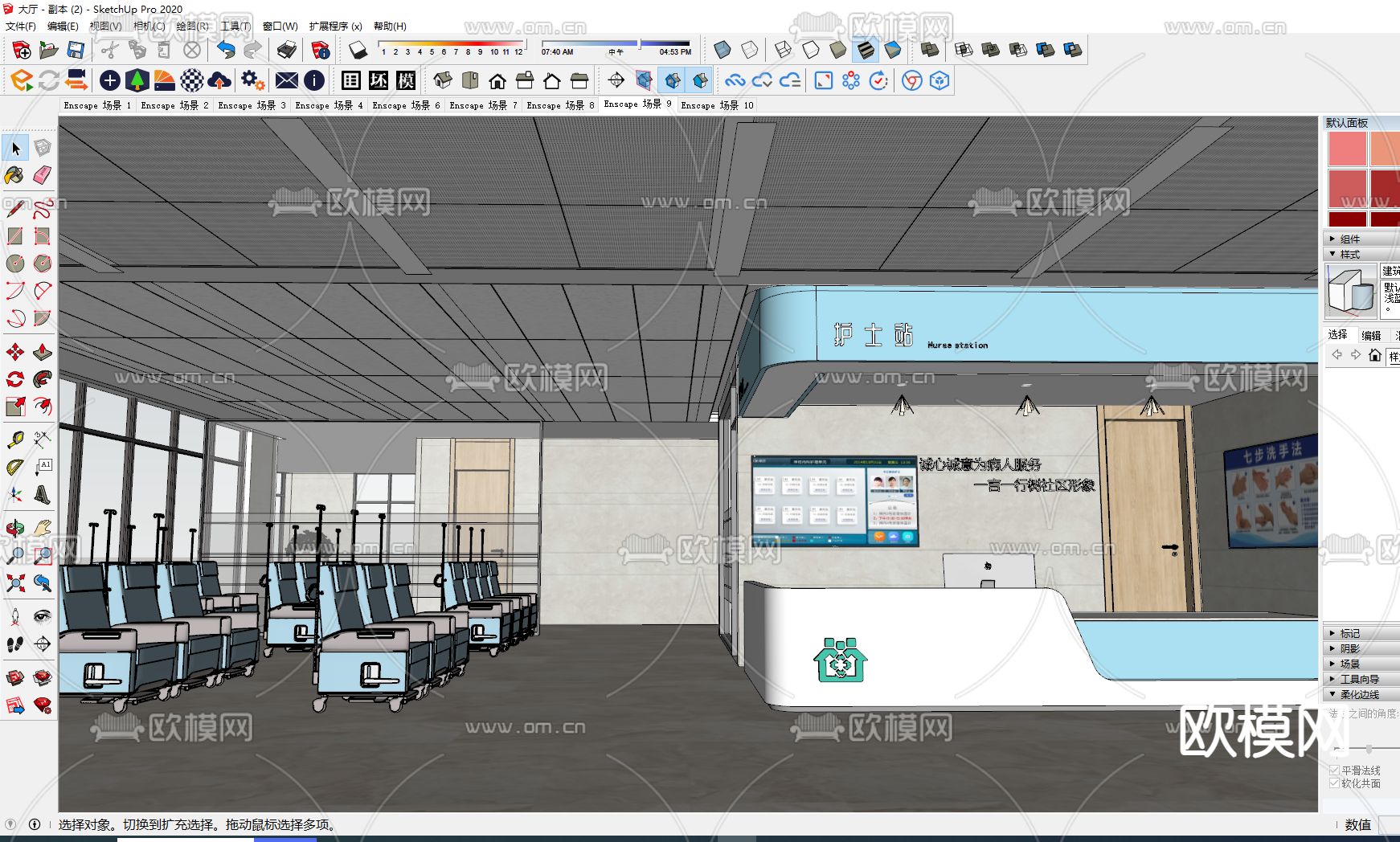The image size is (1400, 842).
Task: Choose the Tape Measure tool
Action: click(14, 440)
